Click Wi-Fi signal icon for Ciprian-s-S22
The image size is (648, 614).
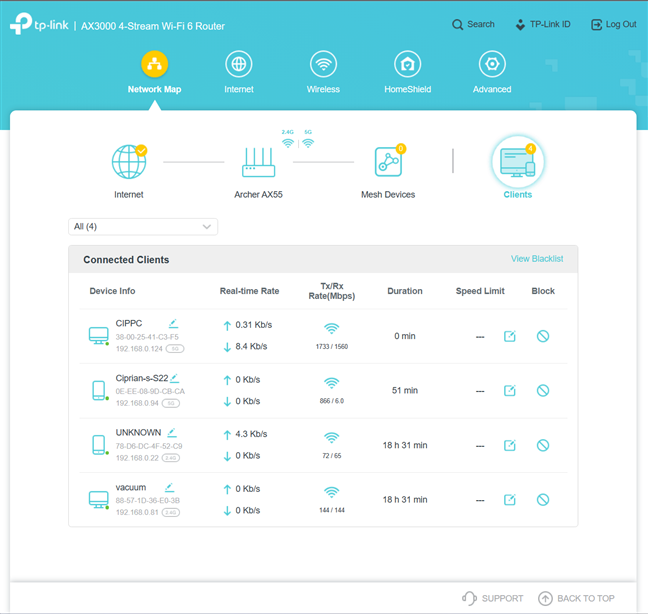[x=331, y=383]
